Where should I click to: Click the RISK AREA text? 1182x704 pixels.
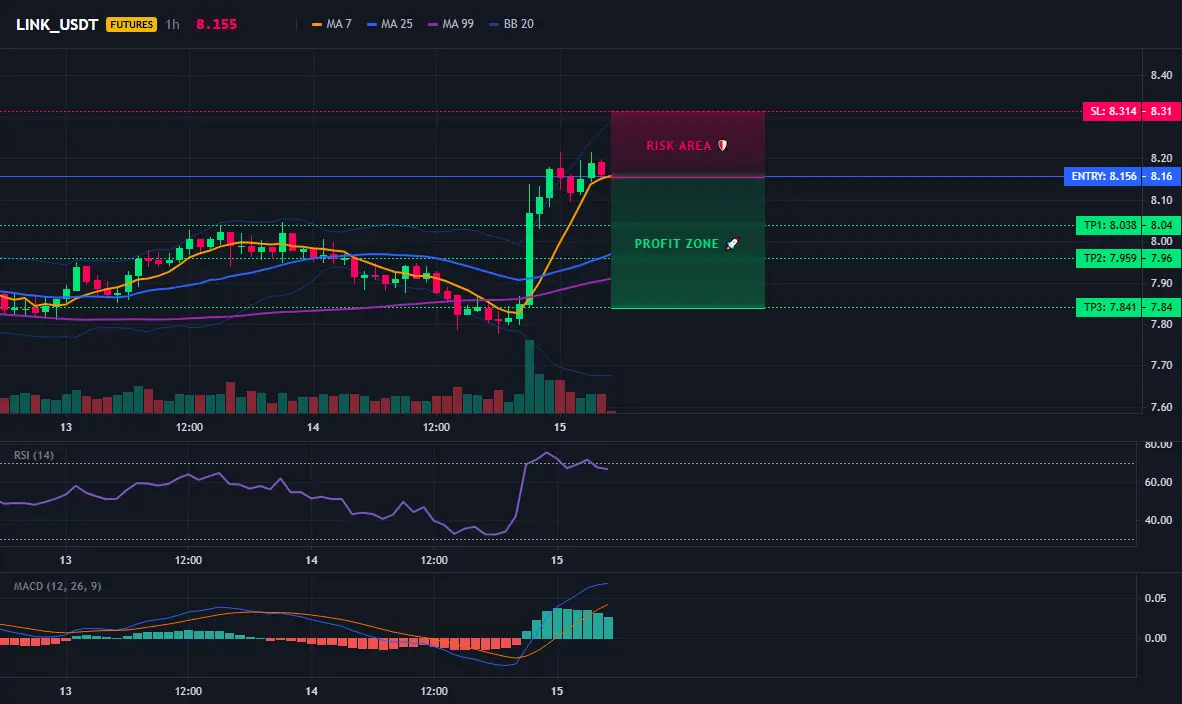coord(678,145)
